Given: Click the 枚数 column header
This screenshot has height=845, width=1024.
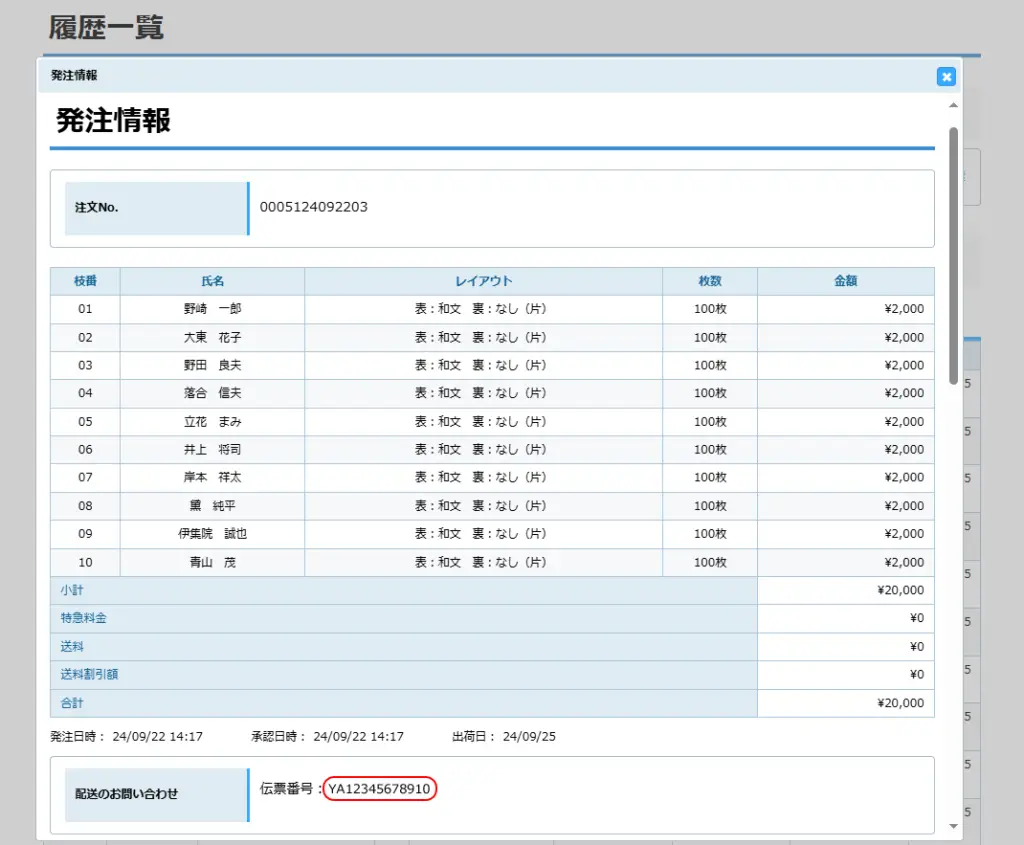Looking at the screenshot, I should click(710, 281).
